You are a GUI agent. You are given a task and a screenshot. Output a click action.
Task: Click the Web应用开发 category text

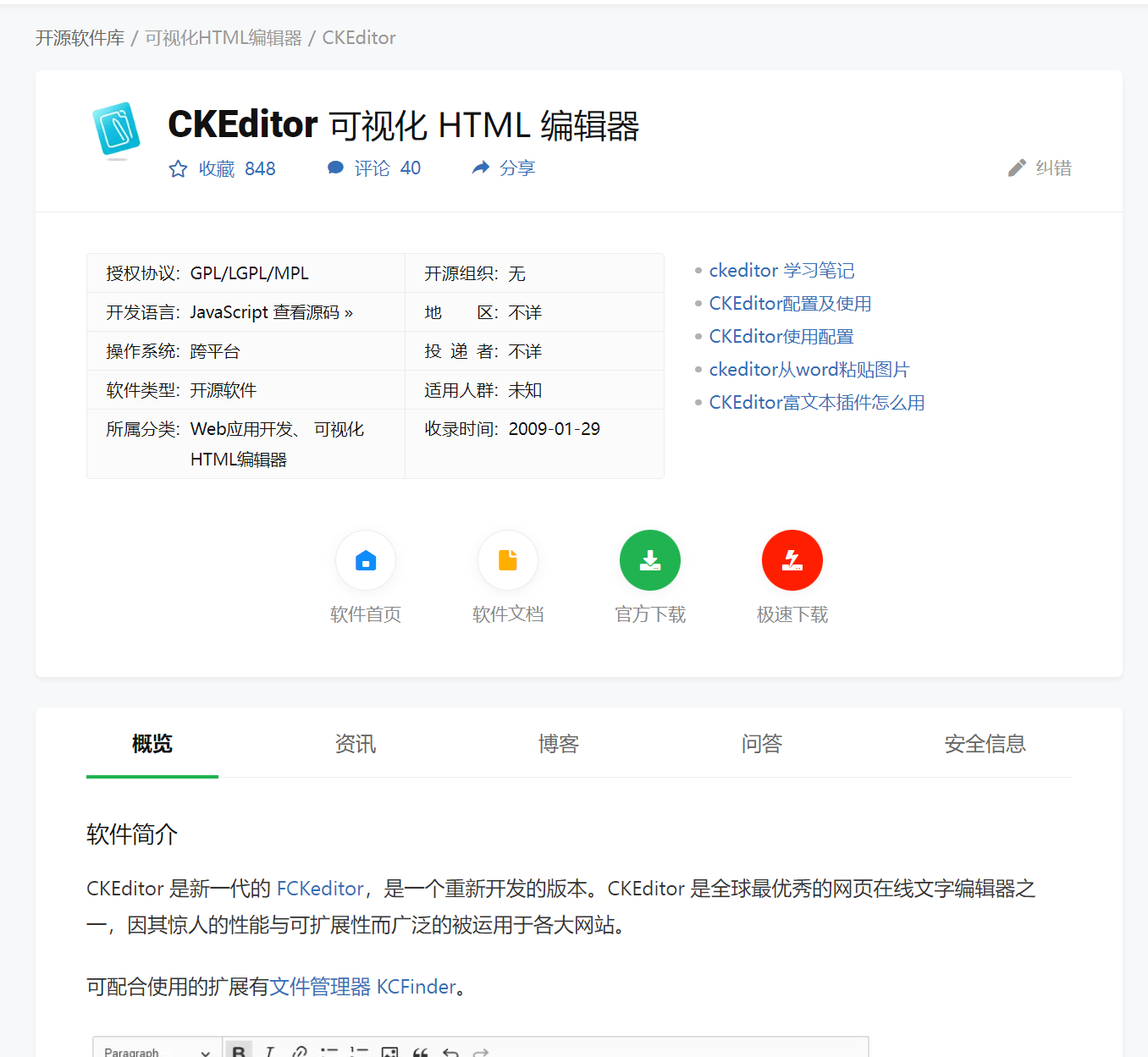(242, 429)
